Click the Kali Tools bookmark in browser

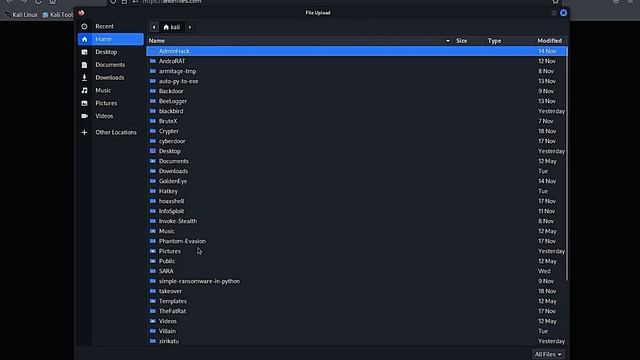tap(58, 15)
